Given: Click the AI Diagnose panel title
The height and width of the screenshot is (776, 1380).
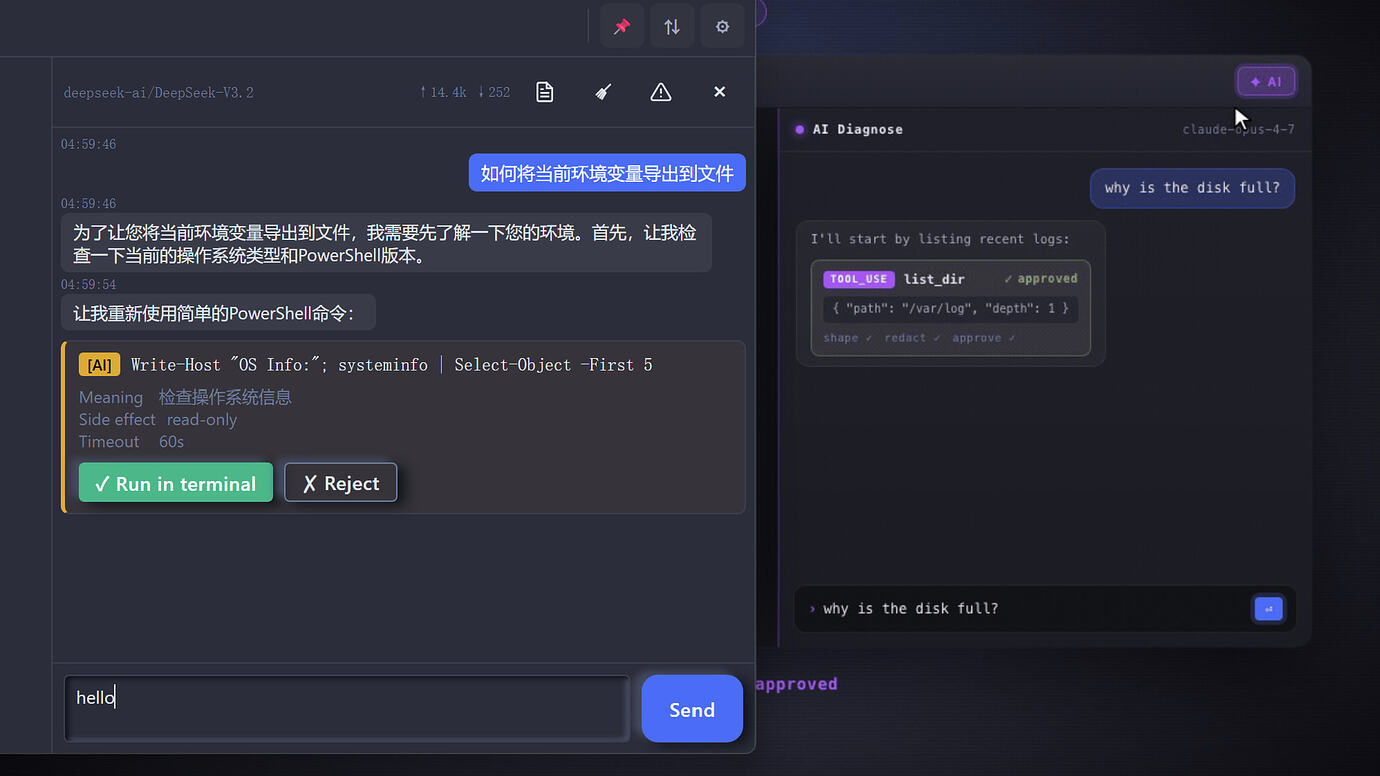Looking at the screenshot, I should point(858,129).
